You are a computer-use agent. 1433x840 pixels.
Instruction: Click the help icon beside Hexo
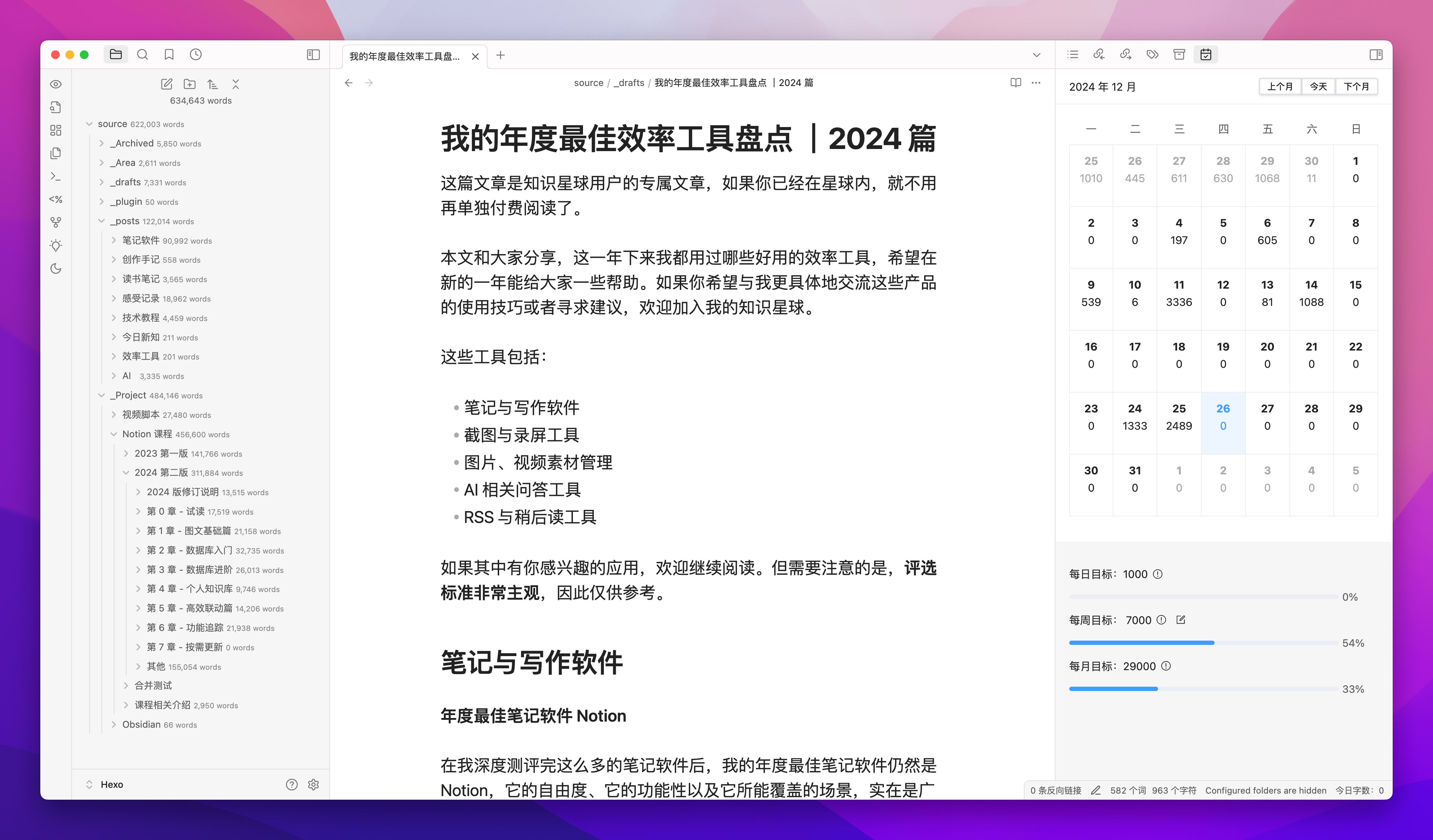point(292,785)
